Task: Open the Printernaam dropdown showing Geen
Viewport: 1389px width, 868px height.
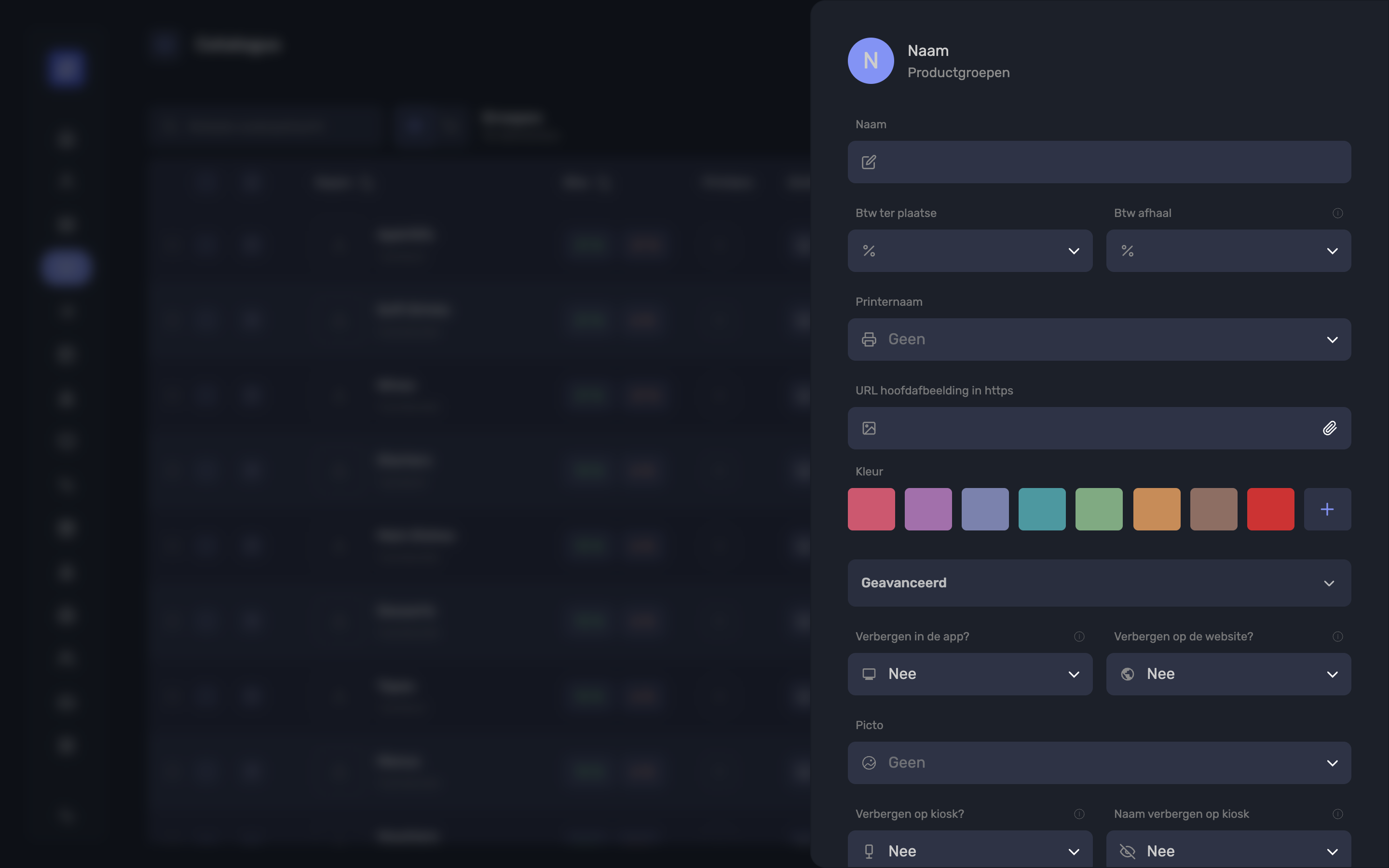Action: click(1099, 339)
